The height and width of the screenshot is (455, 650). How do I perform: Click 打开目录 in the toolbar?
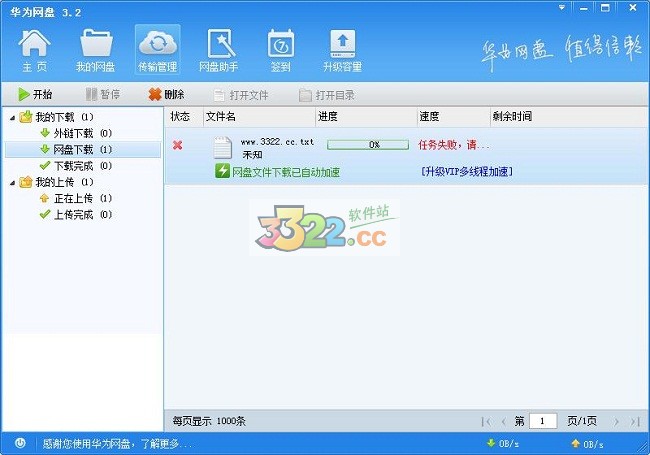point(327,95)
